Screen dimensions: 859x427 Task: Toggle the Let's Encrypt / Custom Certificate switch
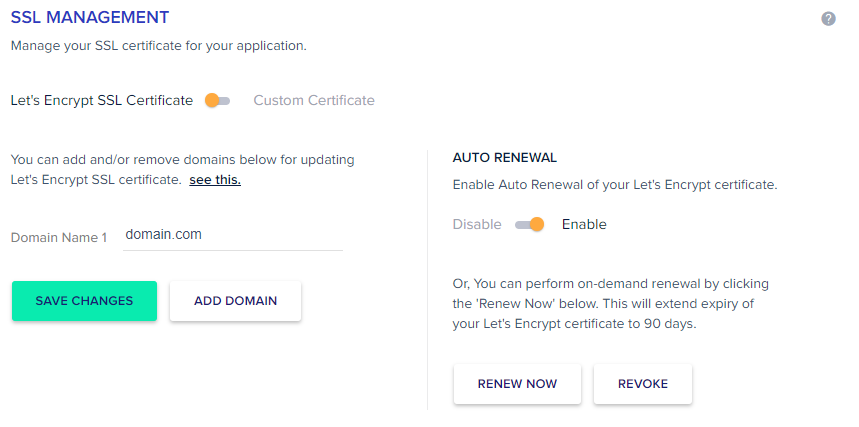(217, 101)
